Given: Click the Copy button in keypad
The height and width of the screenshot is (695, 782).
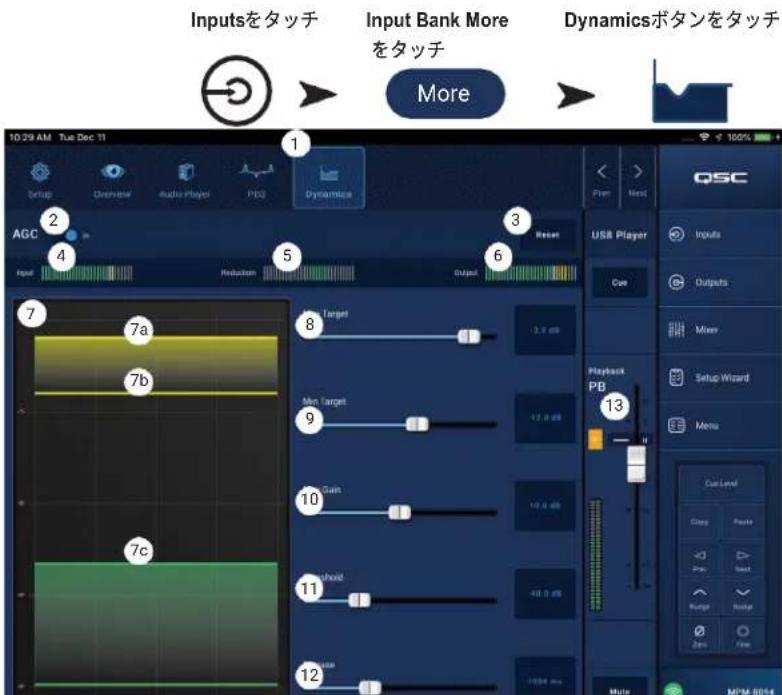Looking at the screenshot, I should coord(699,521).
